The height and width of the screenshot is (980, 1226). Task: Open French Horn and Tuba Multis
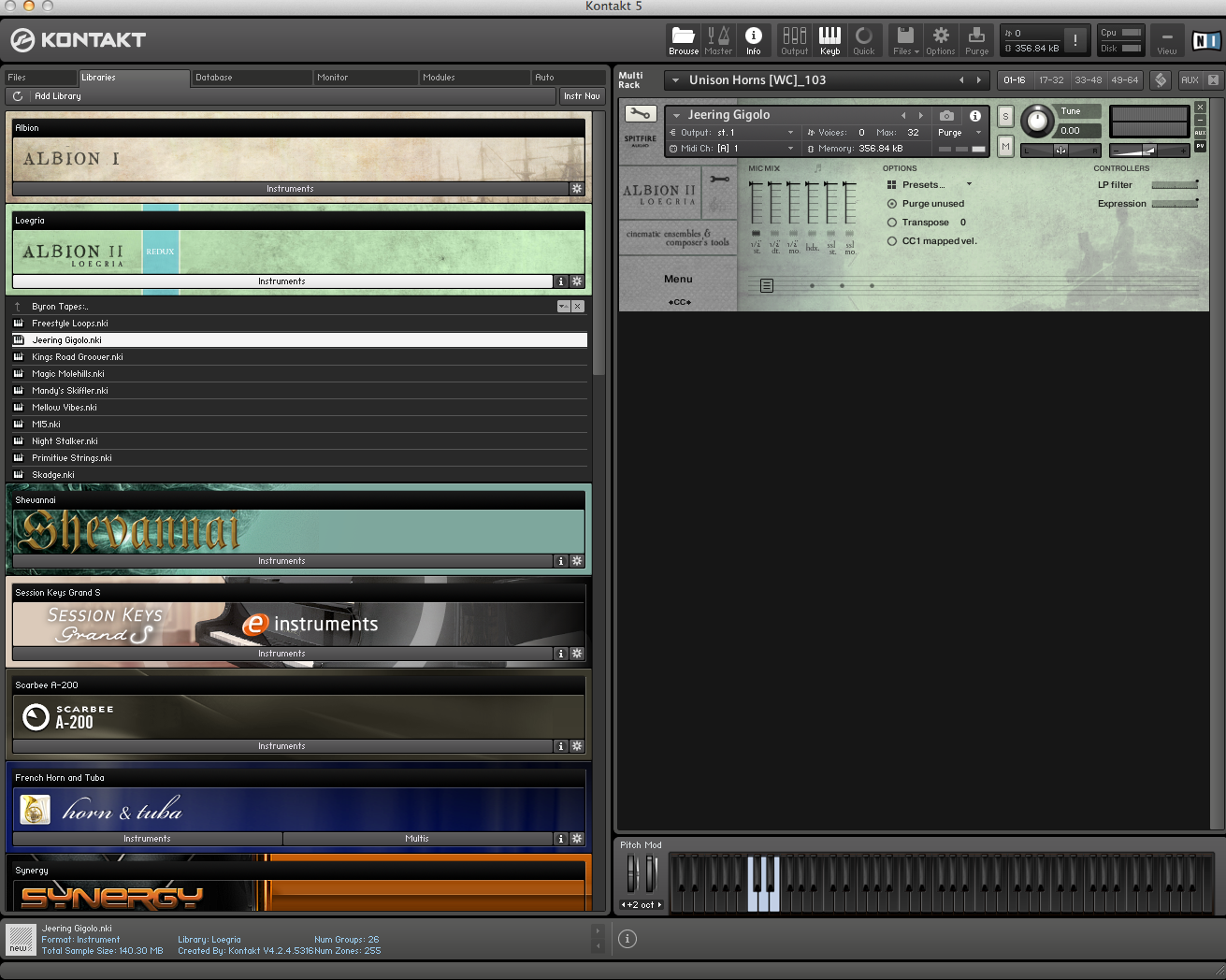pyautogui.click(x=417, y=839)
